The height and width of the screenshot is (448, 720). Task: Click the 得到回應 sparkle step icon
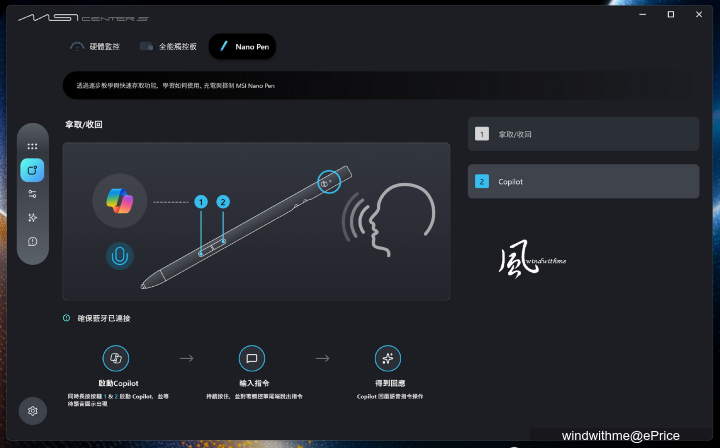pos(388,358)
